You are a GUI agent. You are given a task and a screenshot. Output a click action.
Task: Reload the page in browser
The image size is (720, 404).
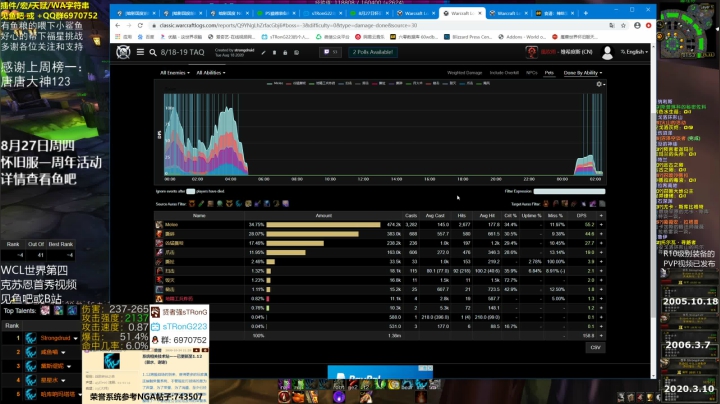(140, 25)
